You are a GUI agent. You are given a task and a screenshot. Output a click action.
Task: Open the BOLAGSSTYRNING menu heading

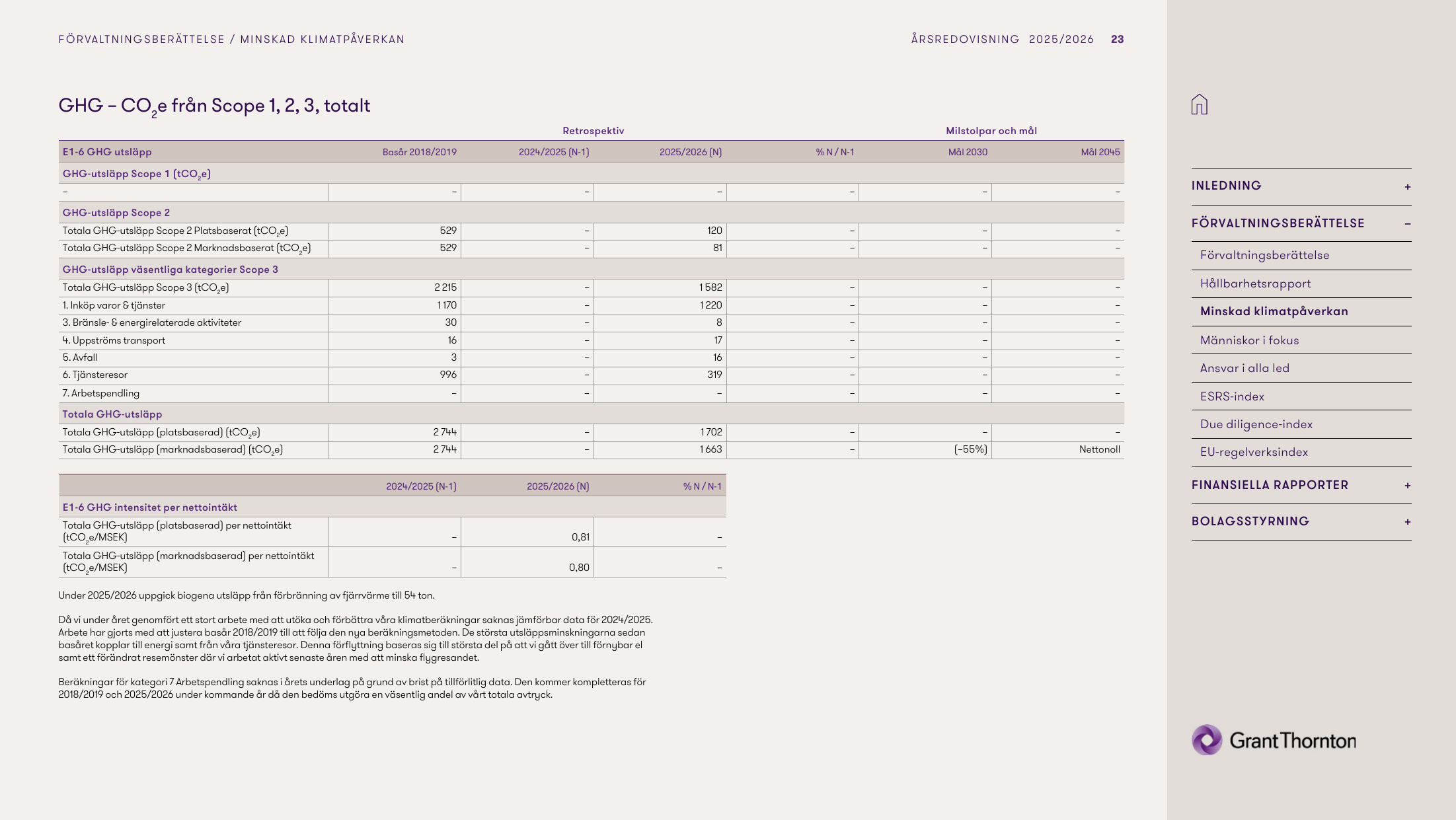point(1250,521)
